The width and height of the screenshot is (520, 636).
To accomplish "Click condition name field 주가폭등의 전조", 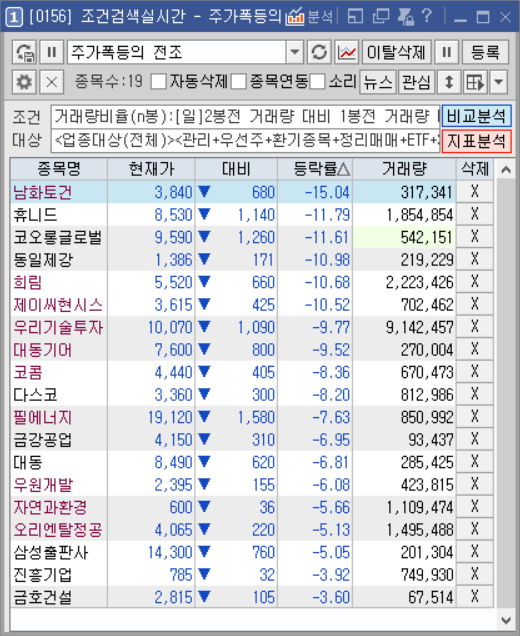I will click(x=177, y=52).
